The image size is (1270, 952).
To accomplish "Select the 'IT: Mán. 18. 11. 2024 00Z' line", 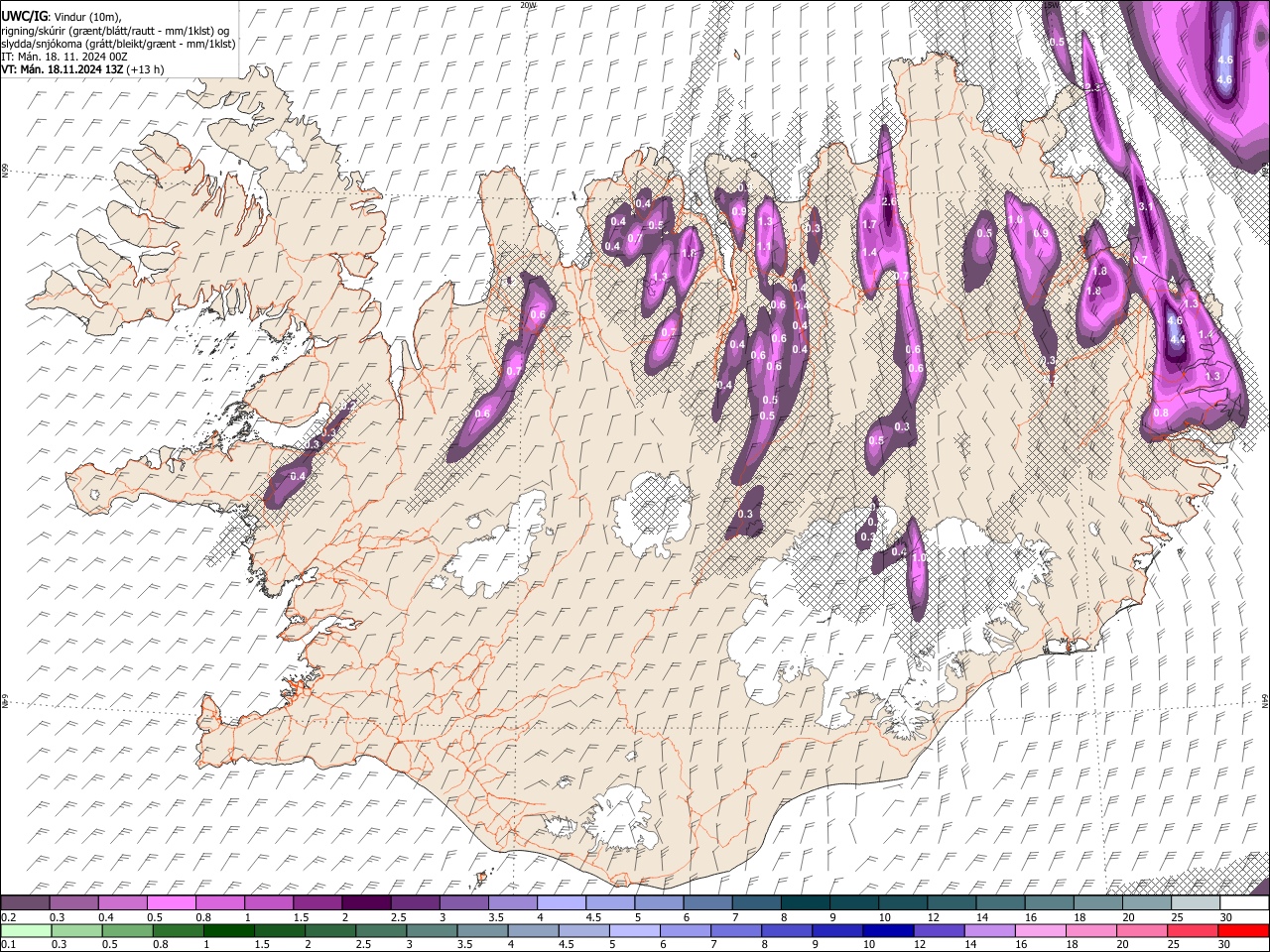I will pos(63,57).
